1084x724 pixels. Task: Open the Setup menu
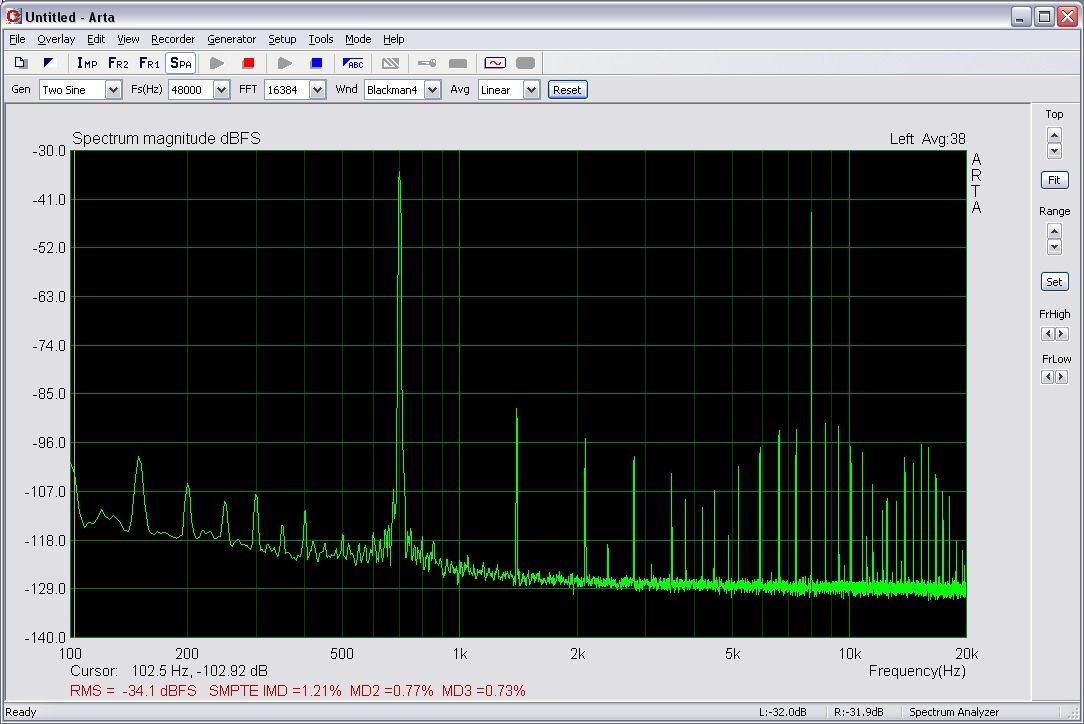[x=282, y=39]
